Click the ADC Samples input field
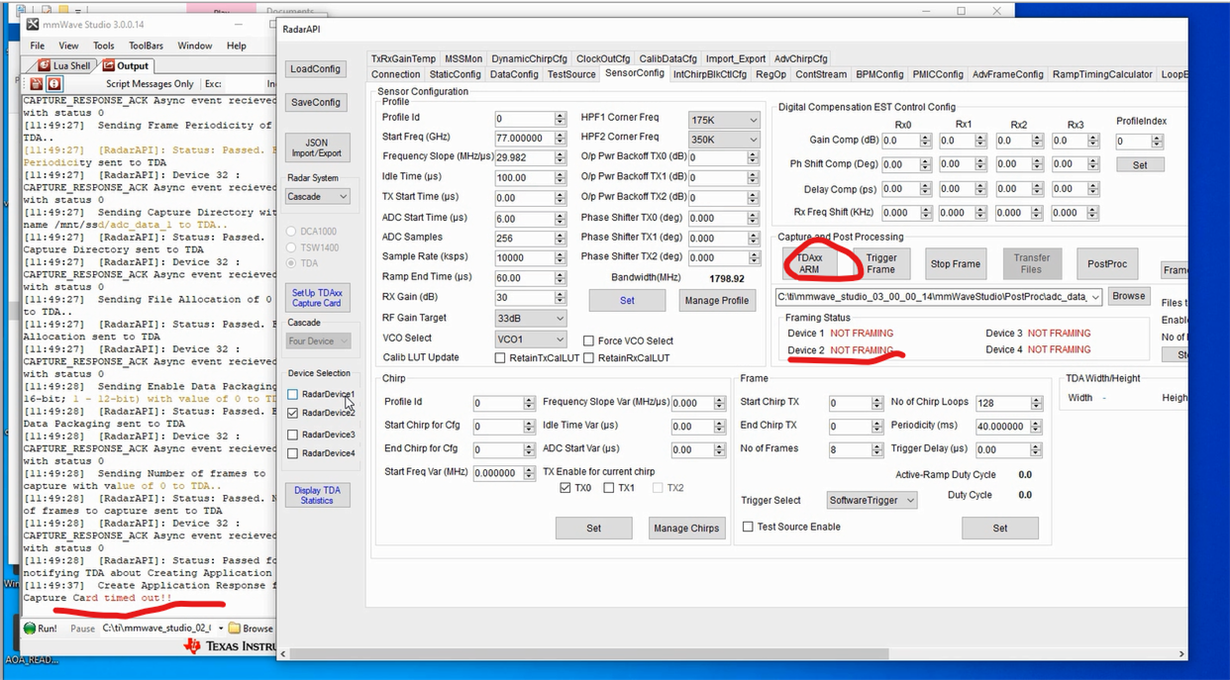This screenshot has width=1230, height=680. [x=525, y=238]
